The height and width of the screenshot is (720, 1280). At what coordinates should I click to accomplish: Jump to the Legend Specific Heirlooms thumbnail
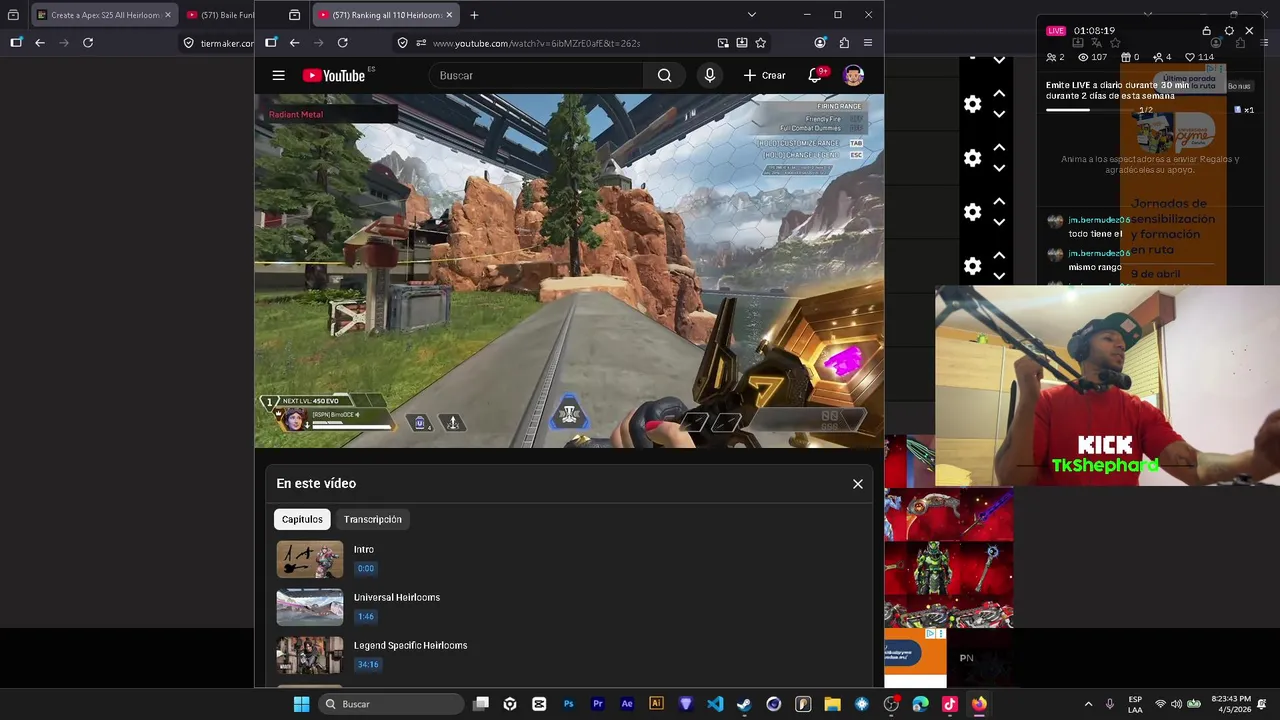[310, 656]
